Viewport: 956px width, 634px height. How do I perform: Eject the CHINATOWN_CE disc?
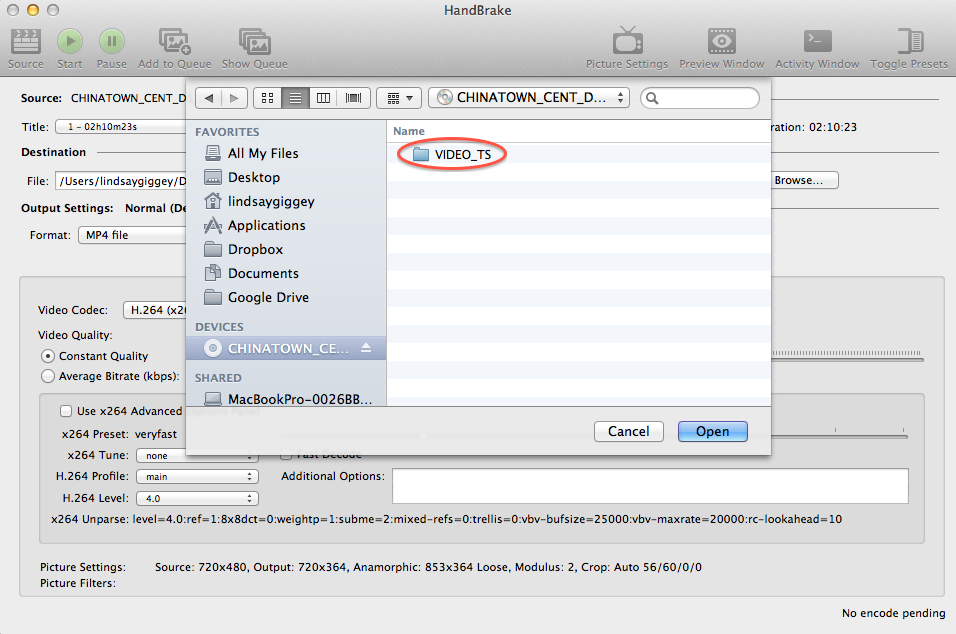click(x=366, y=347)
